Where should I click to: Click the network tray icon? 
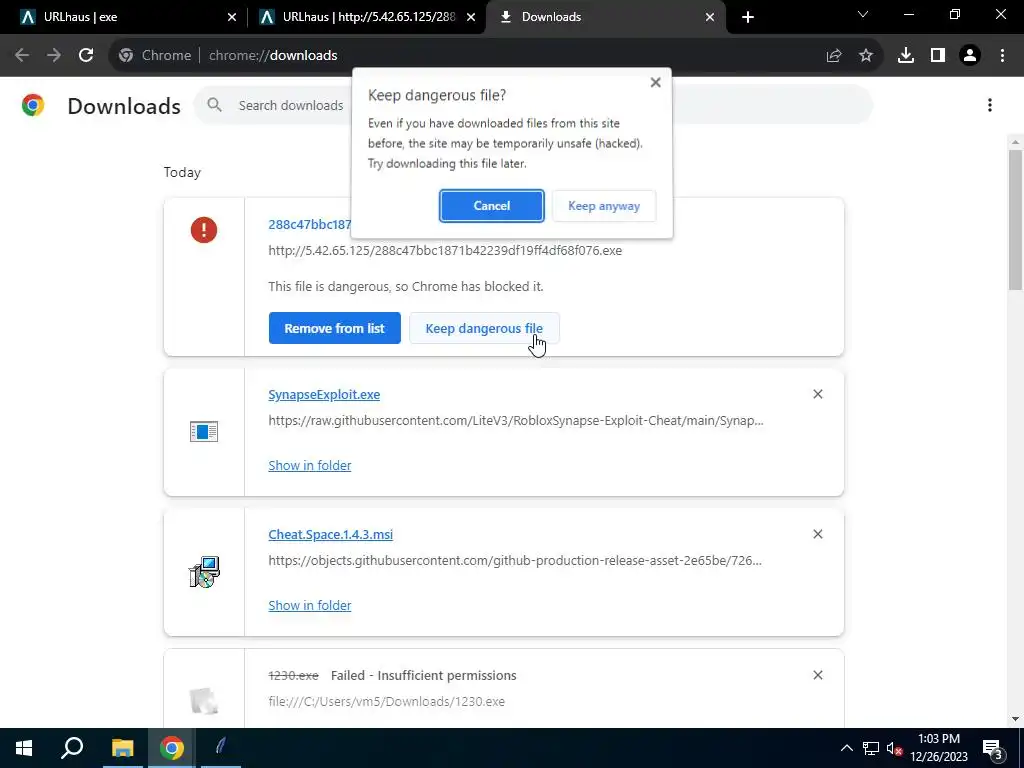point(871,748)
